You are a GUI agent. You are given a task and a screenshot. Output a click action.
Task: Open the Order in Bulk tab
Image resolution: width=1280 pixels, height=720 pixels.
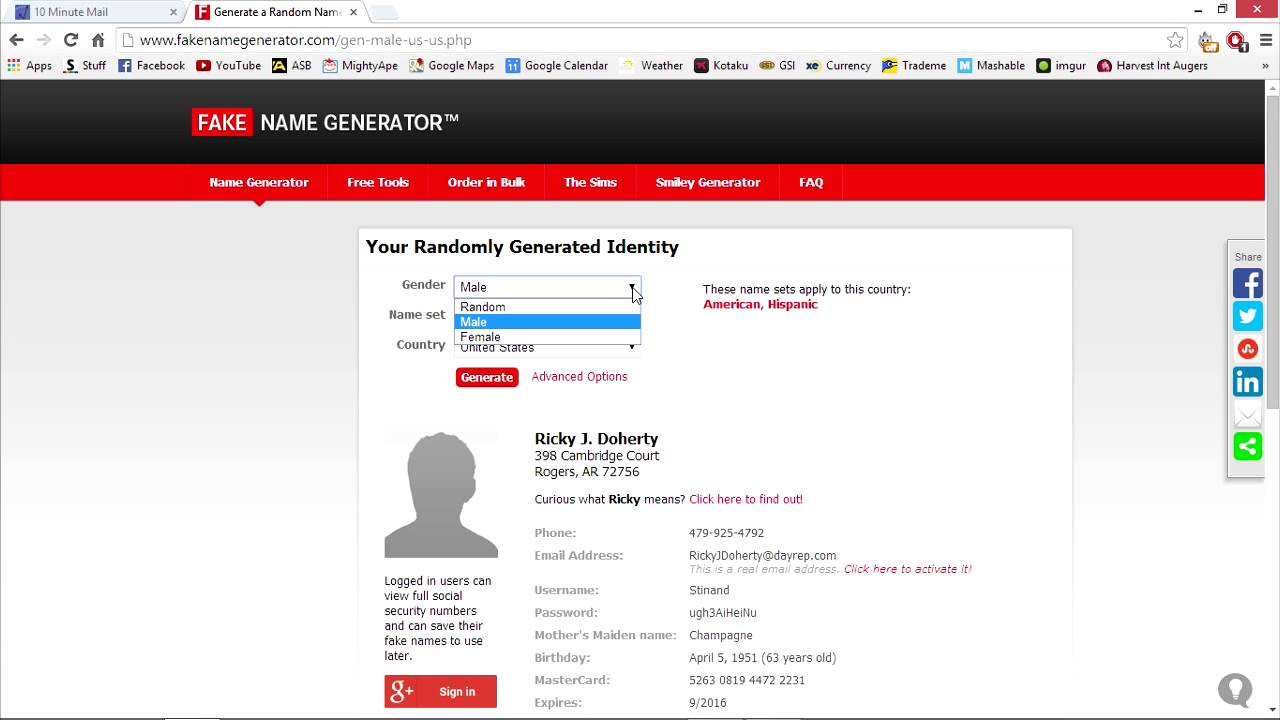486,182
